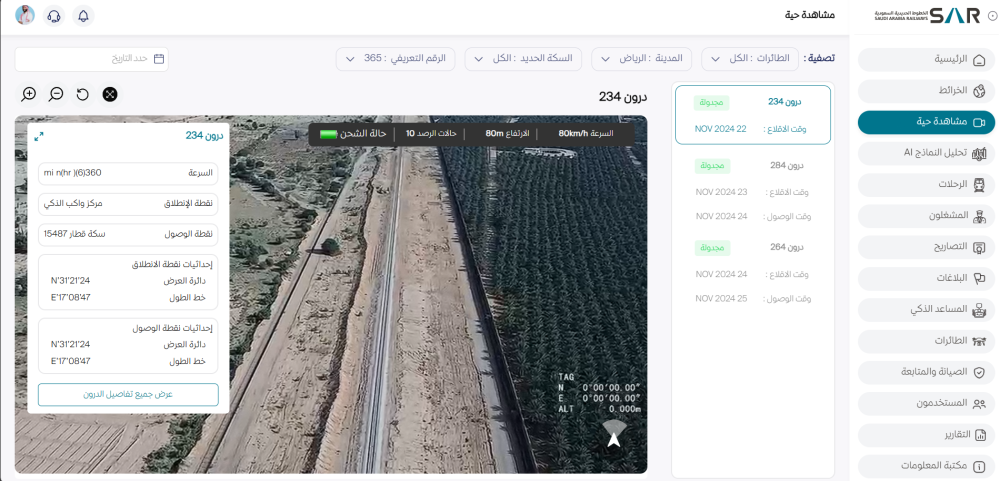Open تحليل النماذج AI menu item
Image resolution: width=1000 pixels, height=481 pixels.
(926, 153)
